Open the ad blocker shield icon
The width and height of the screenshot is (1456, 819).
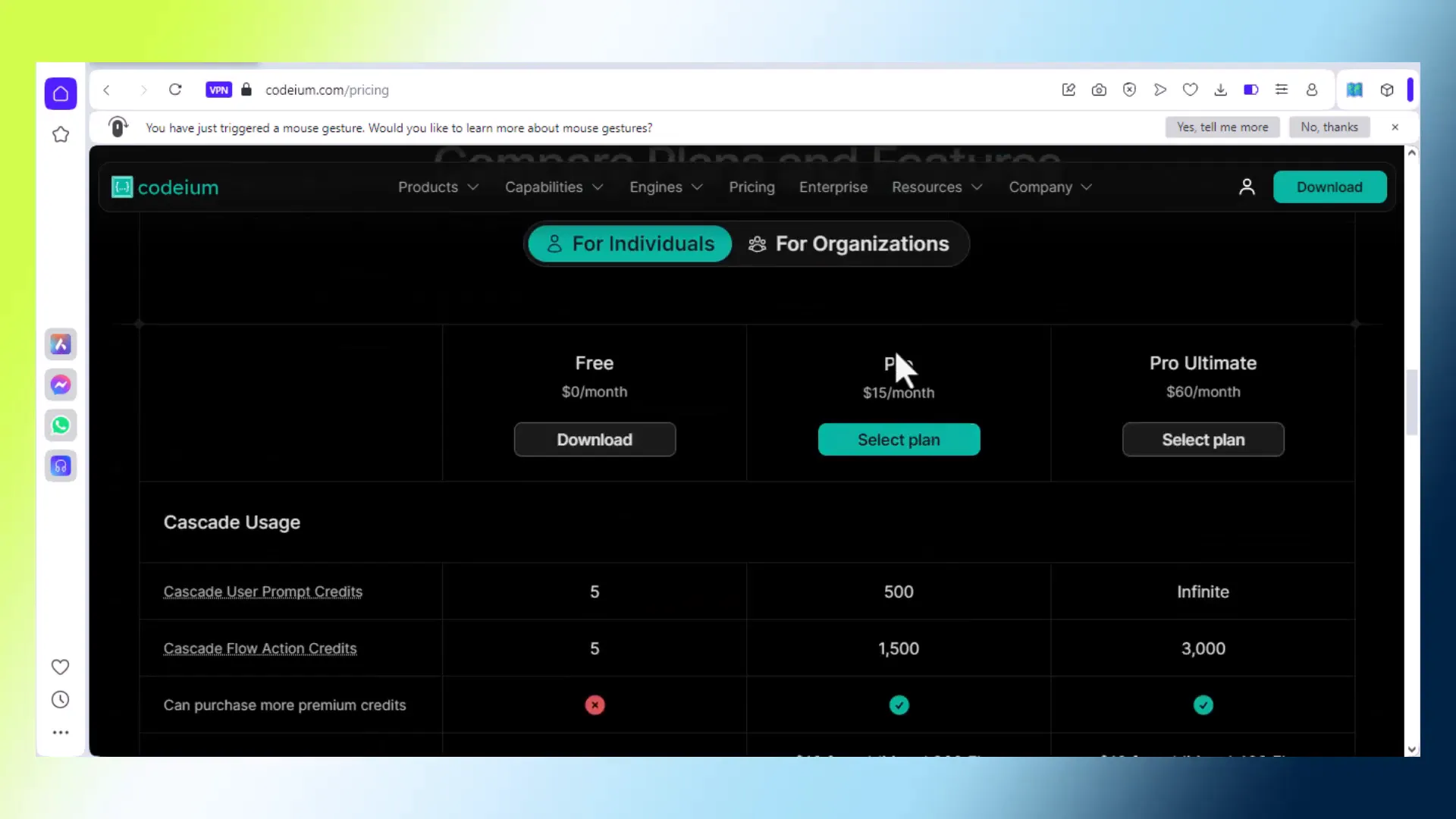pyautogui.click(x=1129, y=89)
